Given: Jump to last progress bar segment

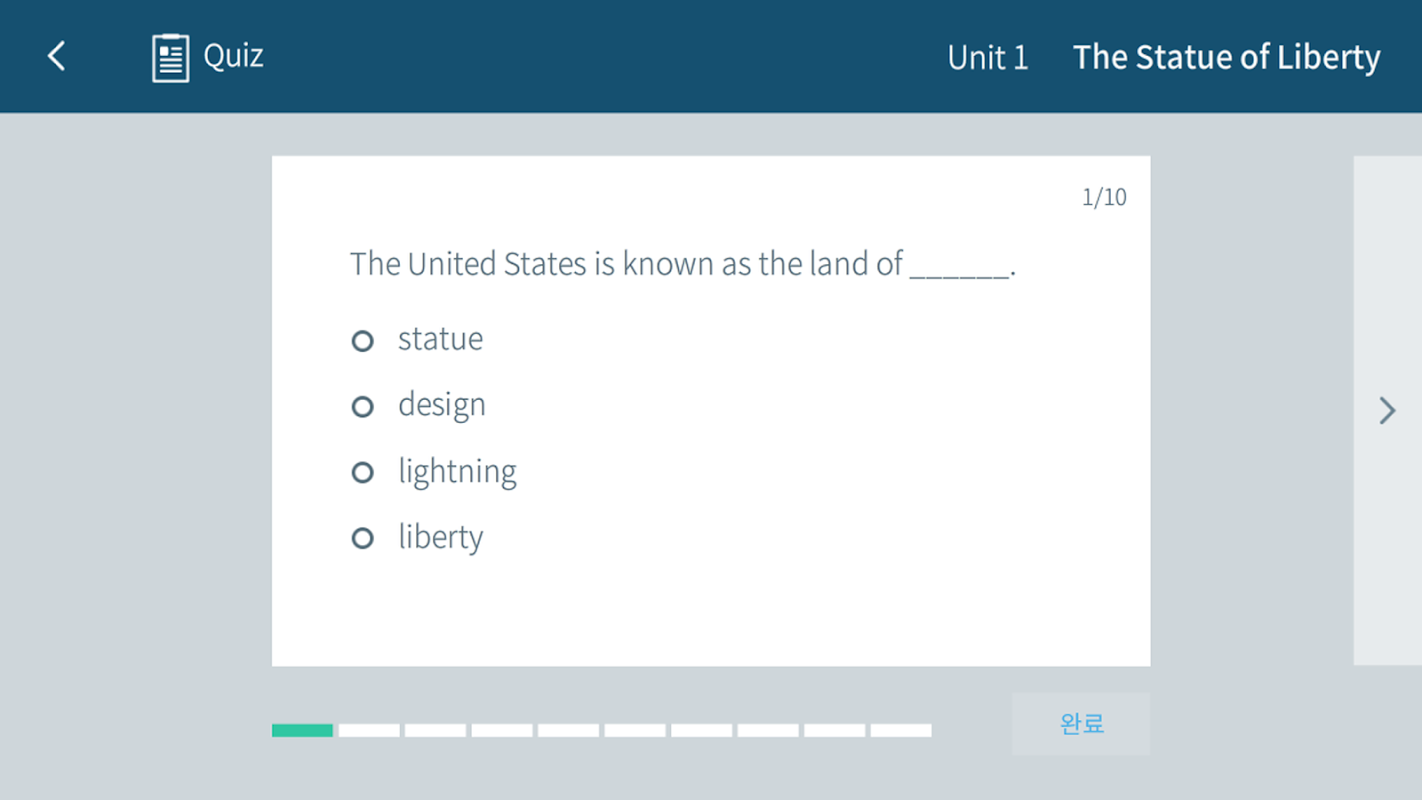Looking at the screenshot, I should [901, 731].
